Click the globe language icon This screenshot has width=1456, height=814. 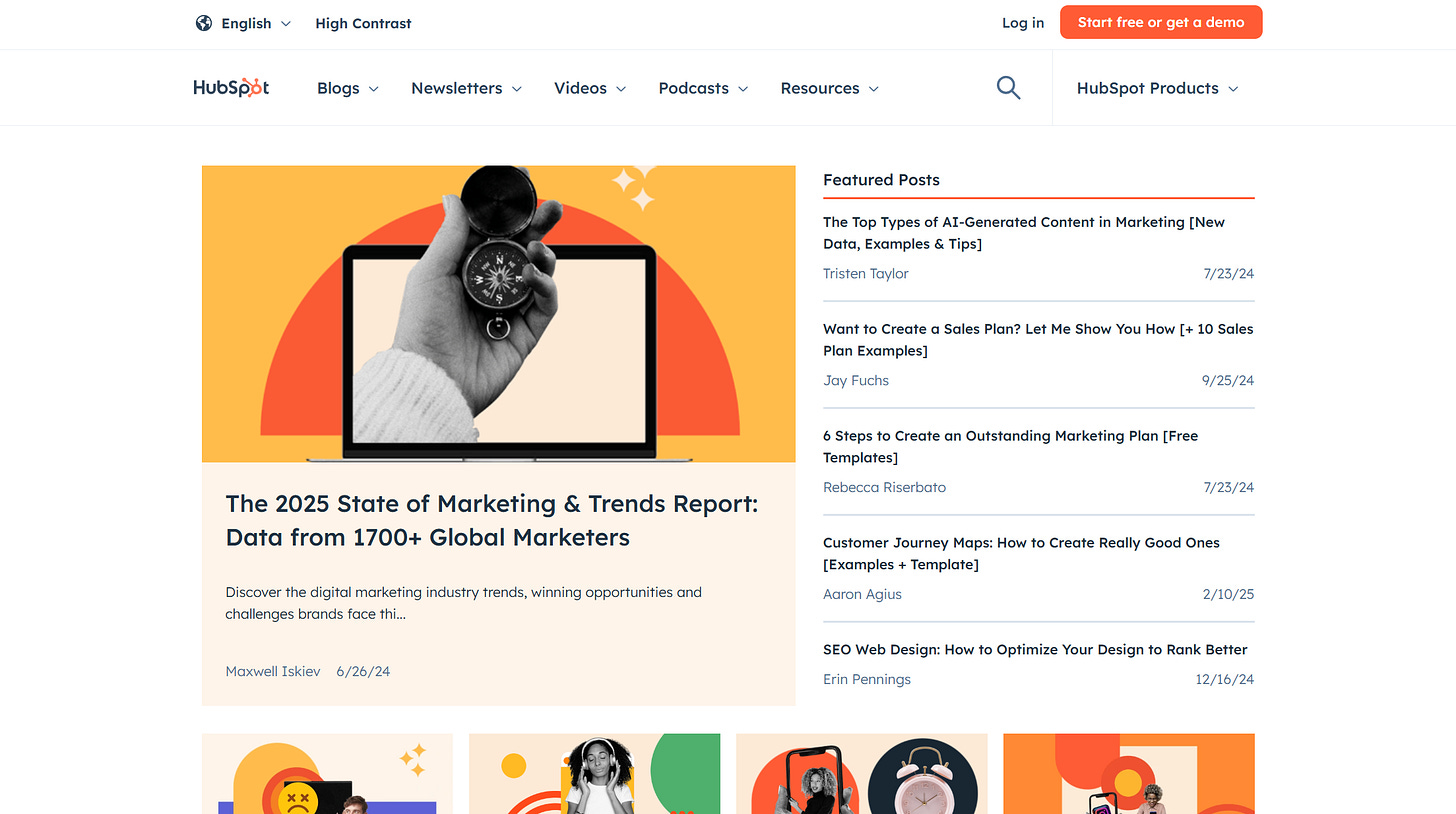pyautogui.click(x=204, y=23)
